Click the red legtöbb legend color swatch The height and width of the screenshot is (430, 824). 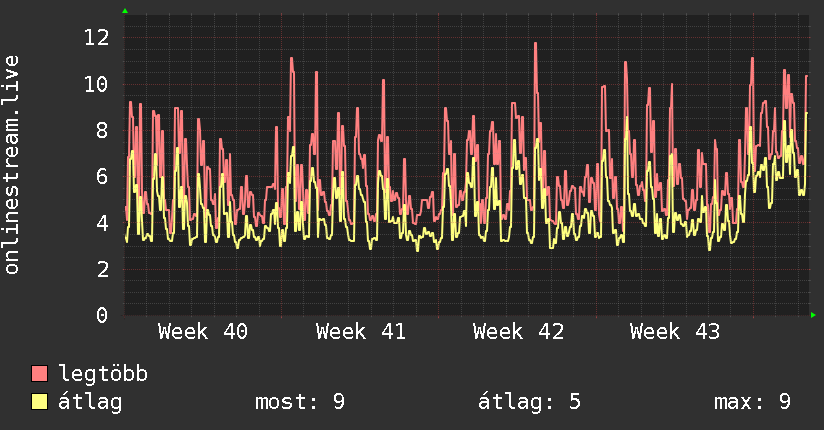39,373
